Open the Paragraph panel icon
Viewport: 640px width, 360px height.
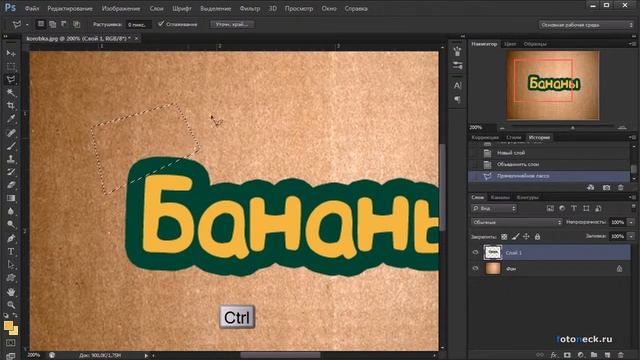click(x=458, y=99)
